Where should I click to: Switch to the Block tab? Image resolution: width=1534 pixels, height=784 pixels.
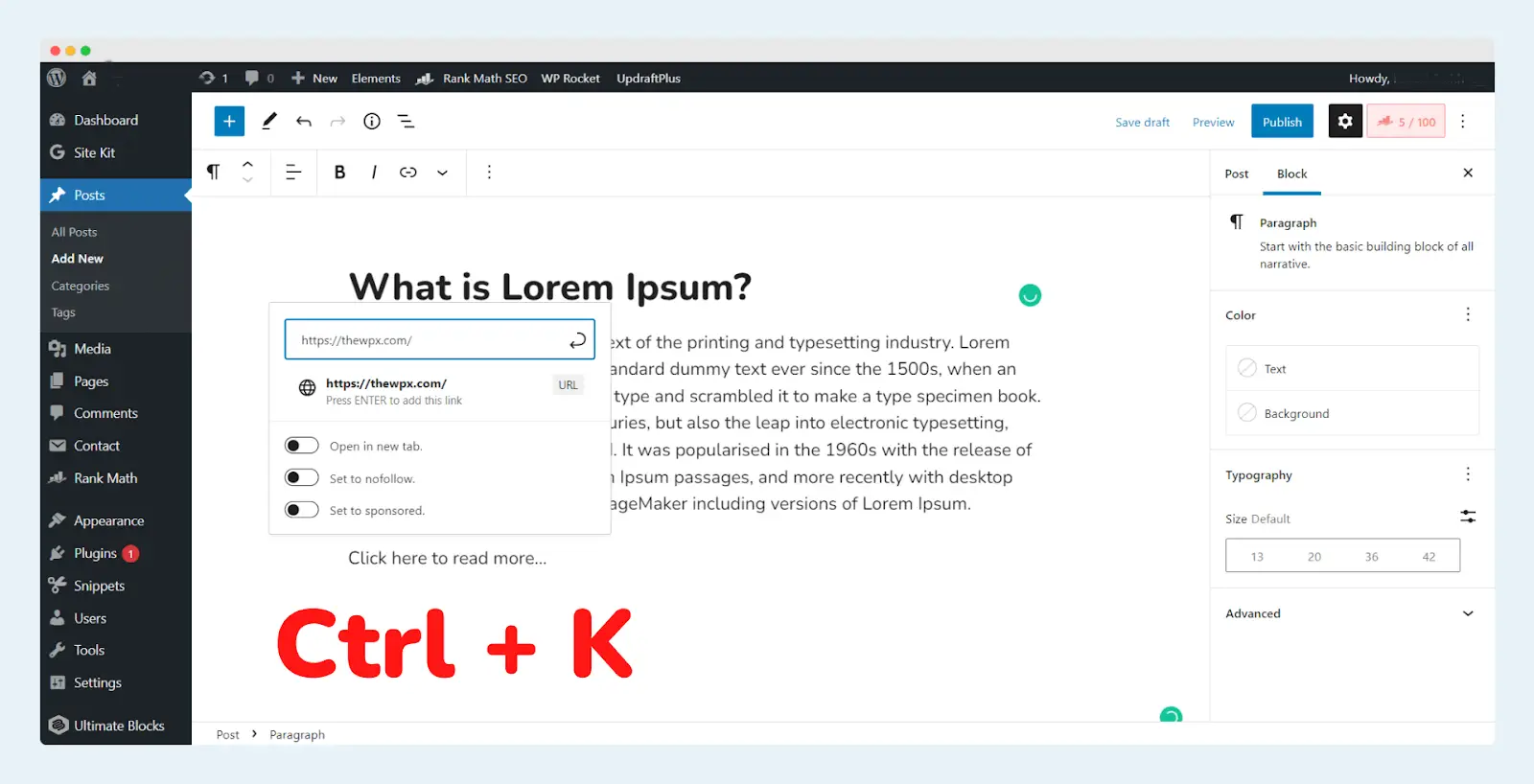[1291, 173]
